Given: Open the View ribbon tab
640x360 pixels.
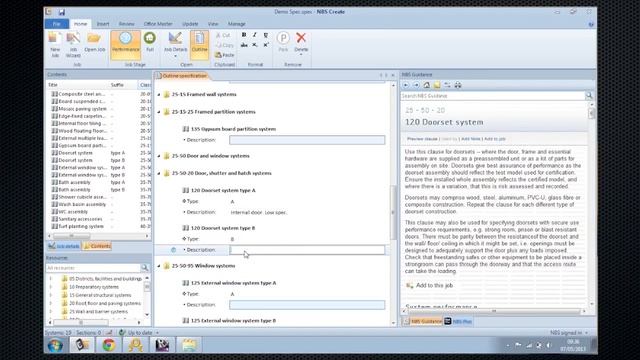Looking at the screenshot, I should (x=213, y=24).
